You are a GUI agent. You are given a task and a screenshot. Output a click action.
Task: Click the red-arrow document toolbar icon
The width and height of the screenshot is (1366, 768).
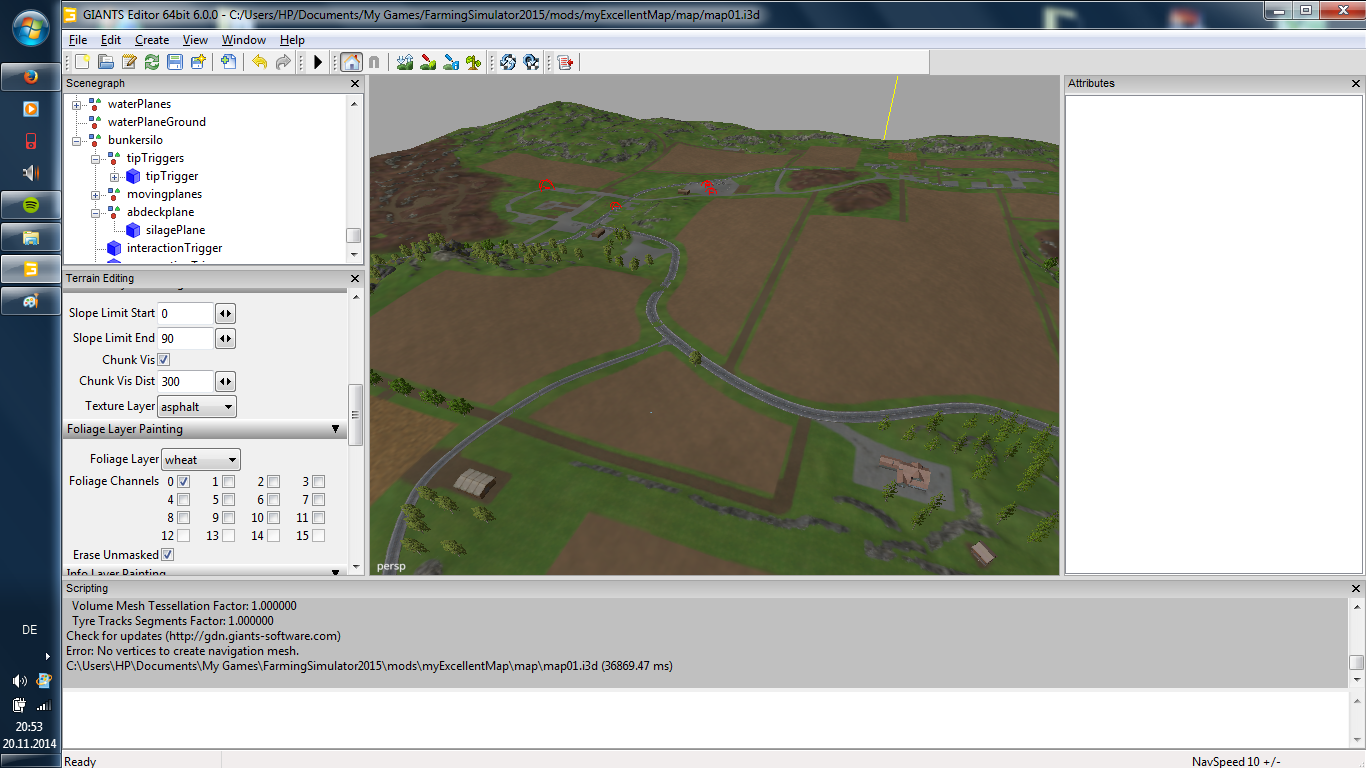(x=565, y=62)
